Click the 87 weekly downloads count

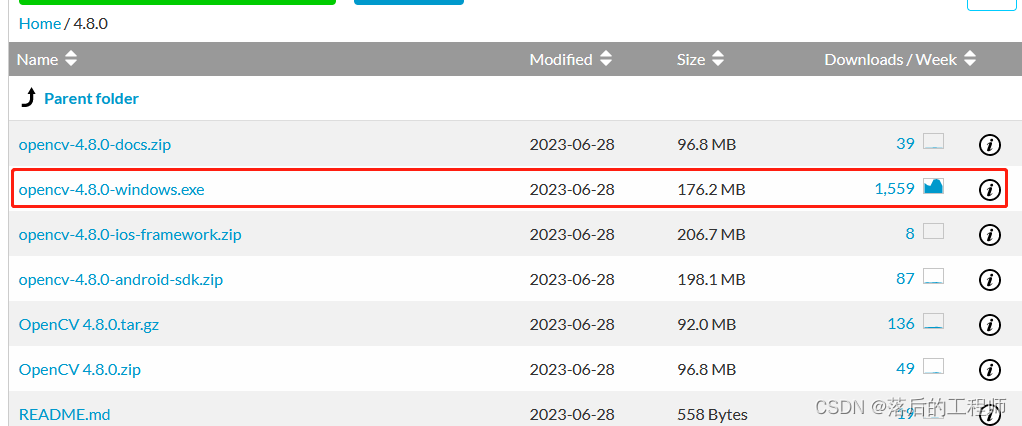905,279
